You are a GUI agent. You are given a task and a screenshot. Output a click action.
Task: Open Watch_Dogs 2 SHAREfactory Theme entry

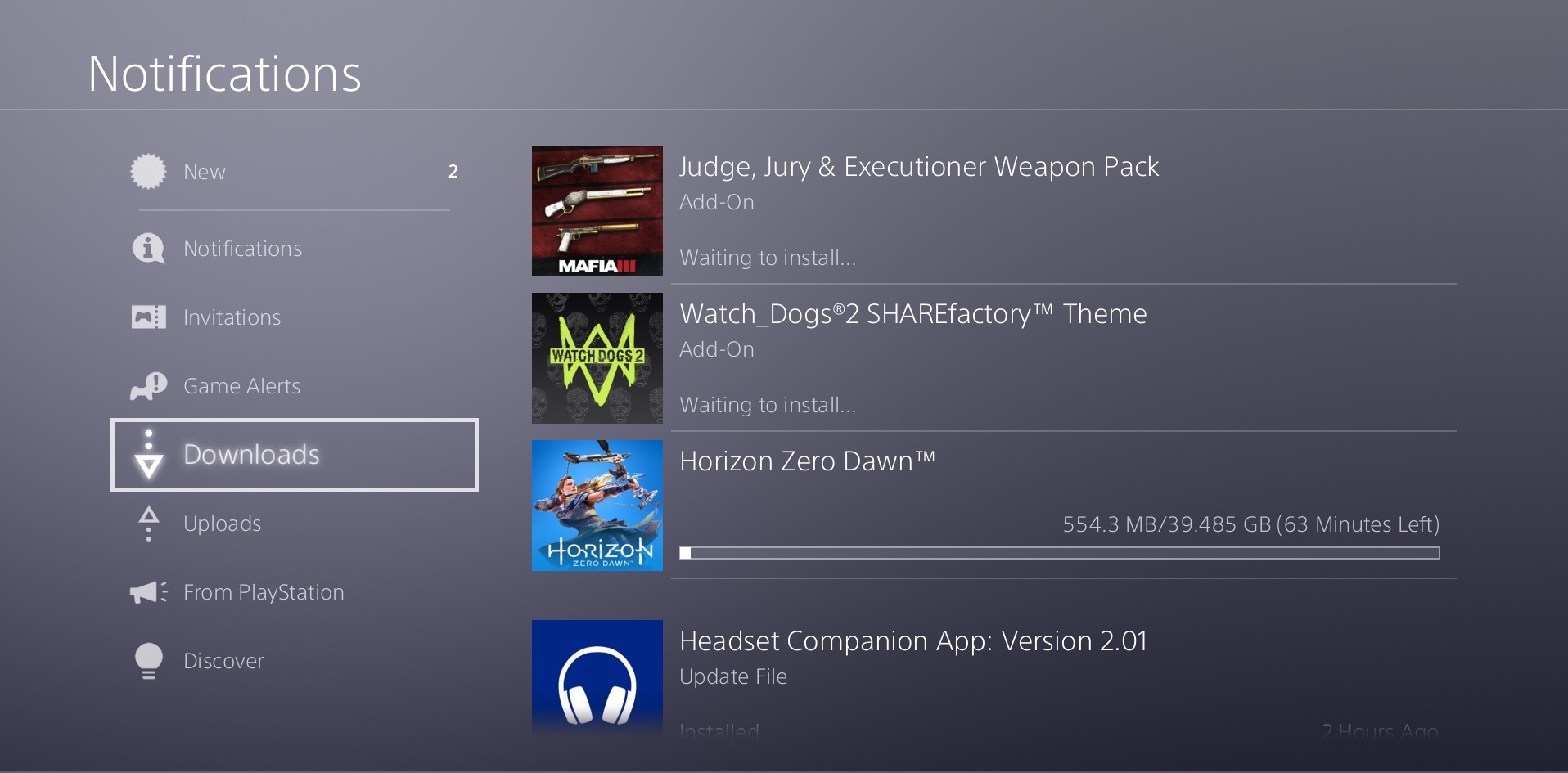point(994,358)
